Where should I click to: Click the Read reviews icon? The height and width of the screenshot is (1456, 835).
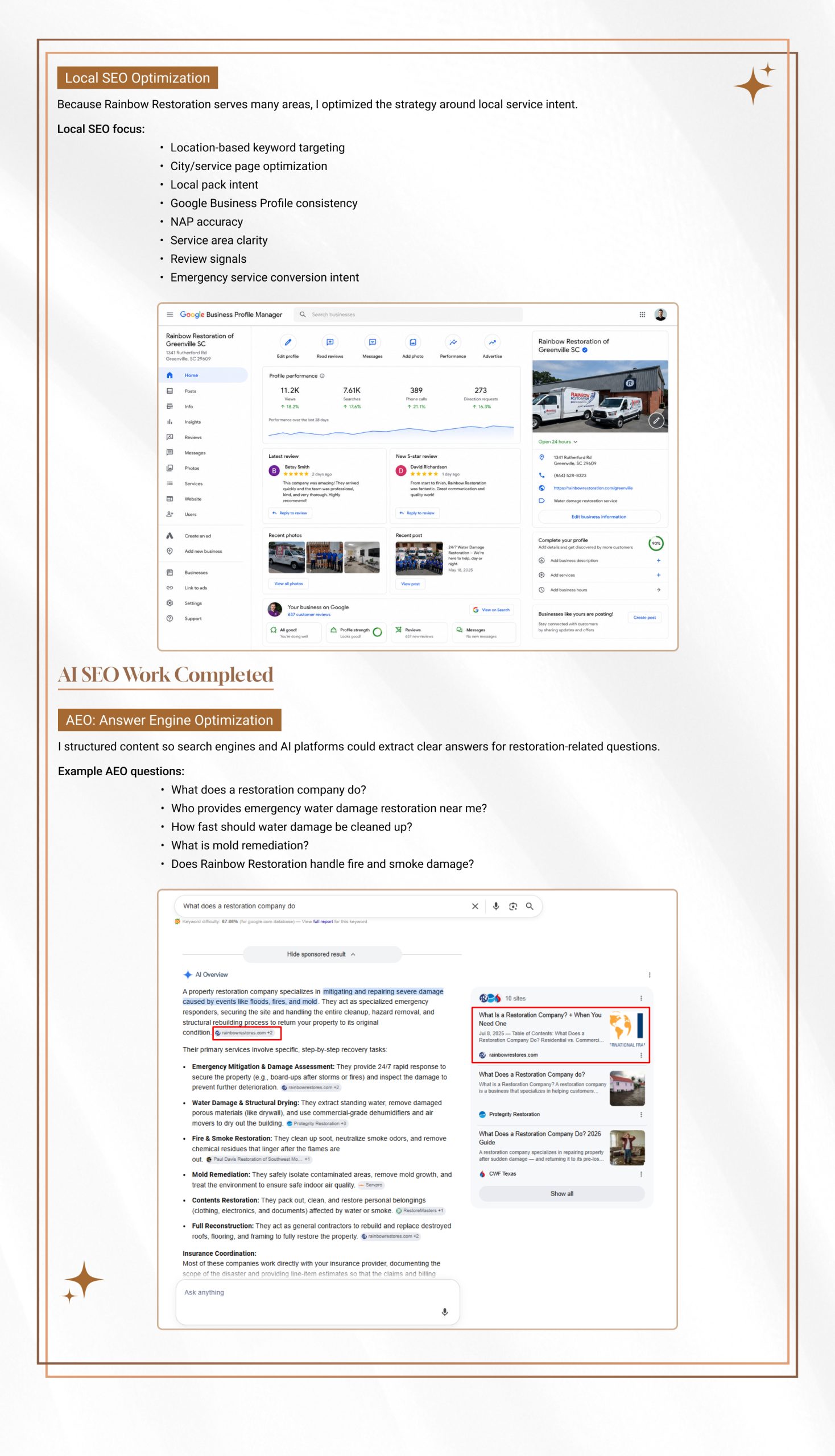[330, 342]
